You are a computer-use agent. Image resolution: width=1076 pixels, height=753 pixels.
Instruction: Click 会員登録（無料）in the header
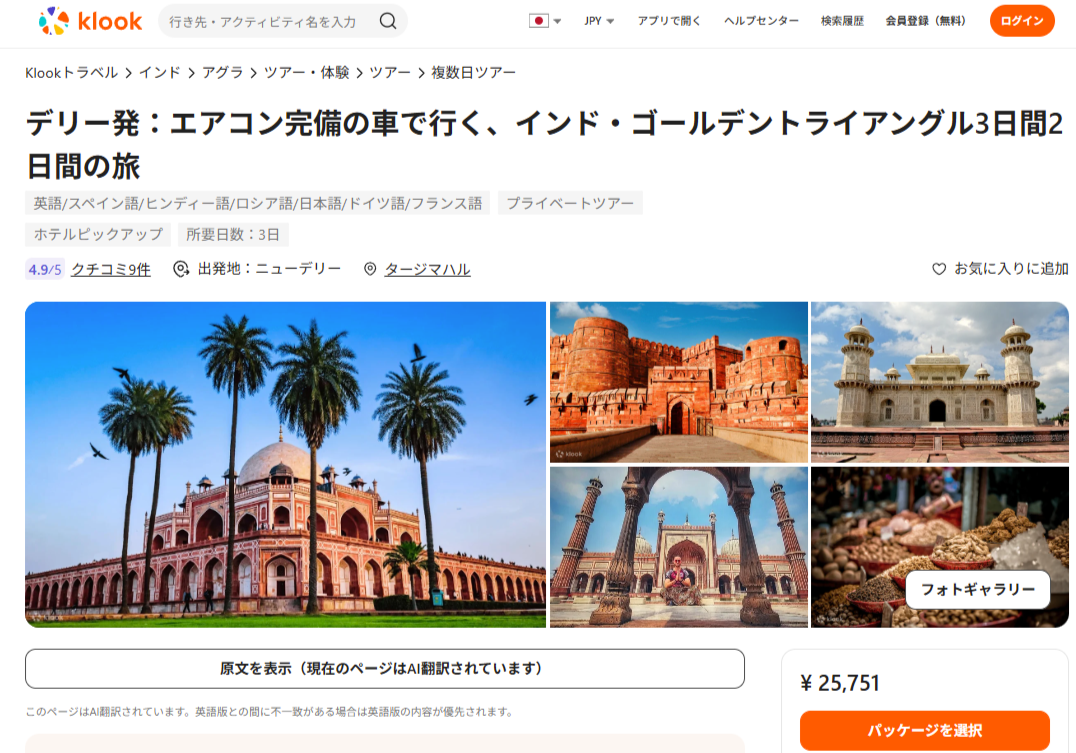pyautogui.click(x=926, y=21)
